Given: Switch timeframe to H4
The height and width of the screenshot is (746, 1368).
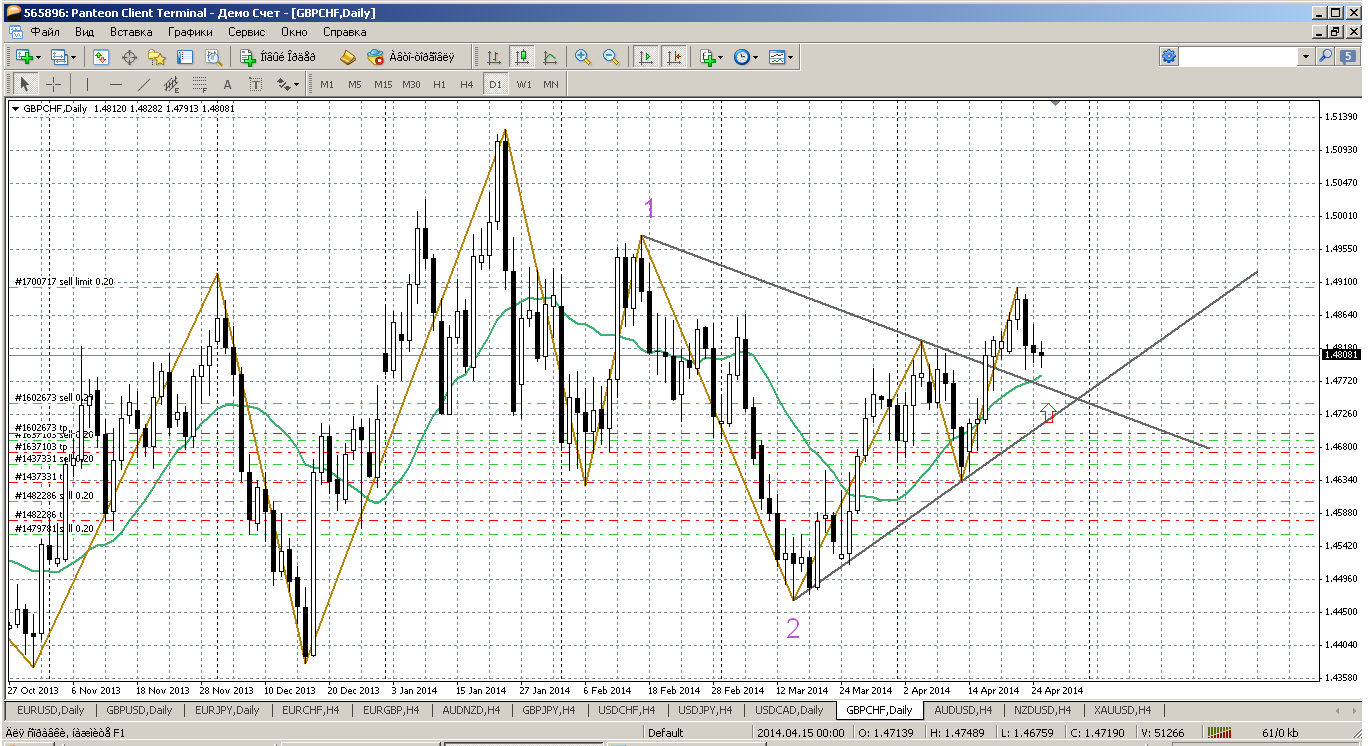Looking at the screenshot, I should [x=467, y=85].
